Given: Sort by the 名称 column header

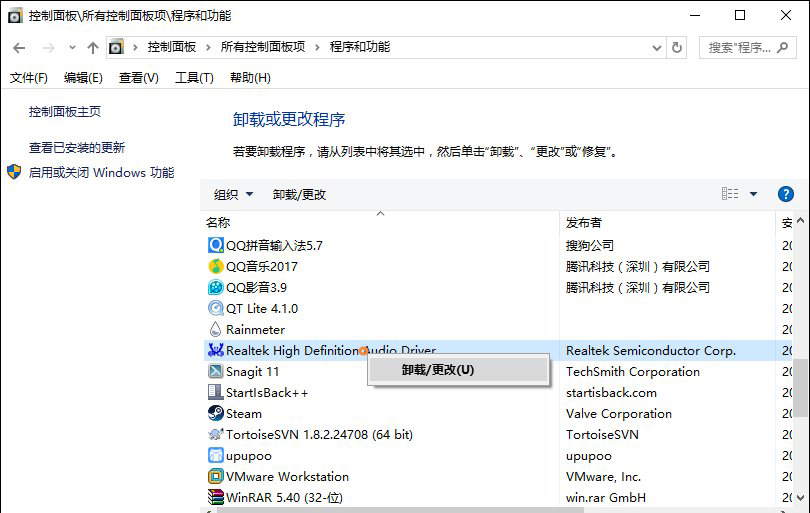Looking at the screenshot, I should [x=218, y=223].
